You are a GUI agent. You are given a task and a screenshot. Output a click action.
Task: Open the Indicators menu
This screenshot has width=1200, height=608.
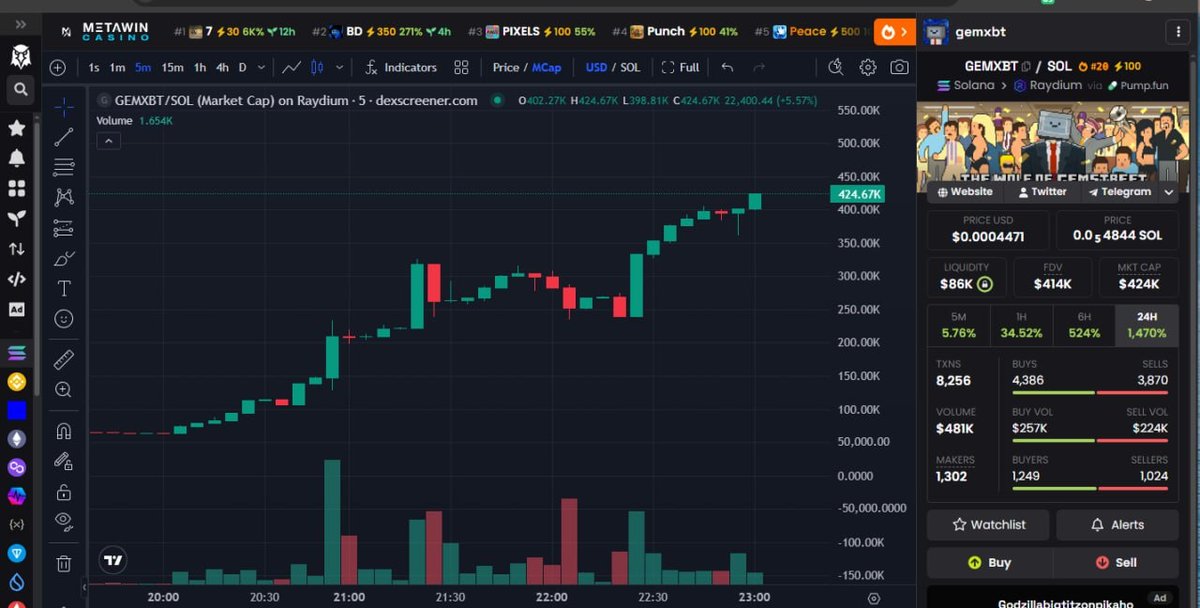399,68
